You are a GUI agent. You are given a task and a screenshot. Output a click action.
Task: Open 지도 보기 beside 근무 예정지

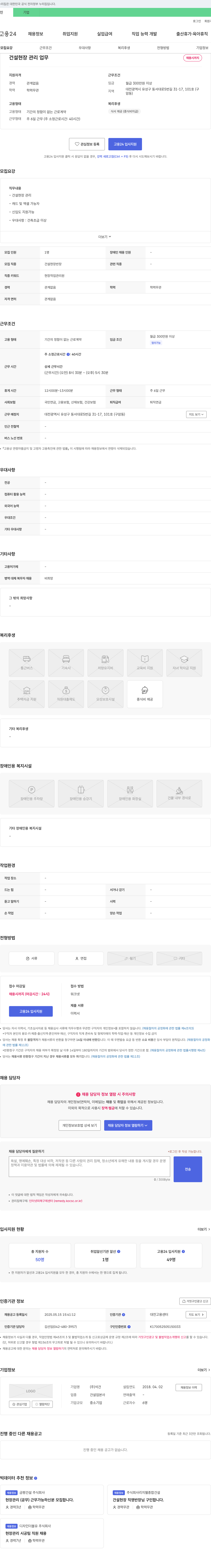coord(196,414)
